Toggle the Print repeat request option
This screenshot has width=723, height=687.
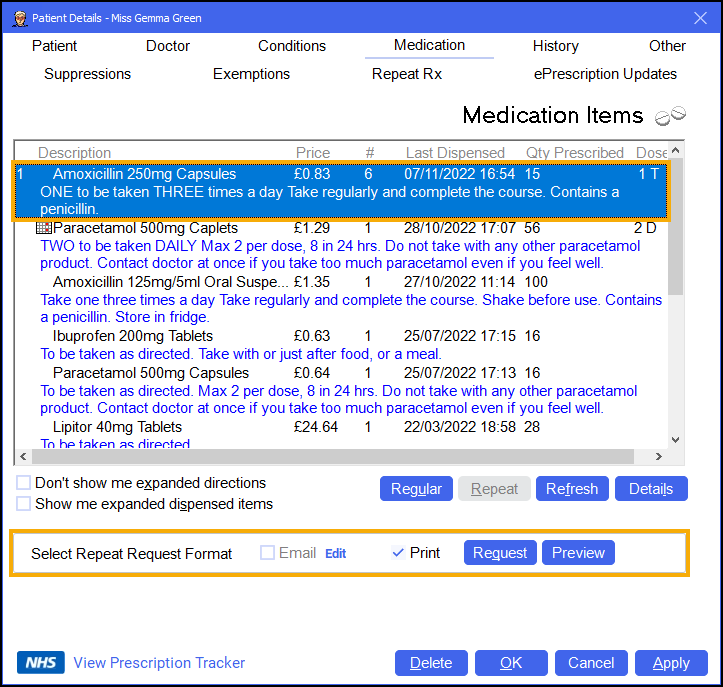[399, 553]
